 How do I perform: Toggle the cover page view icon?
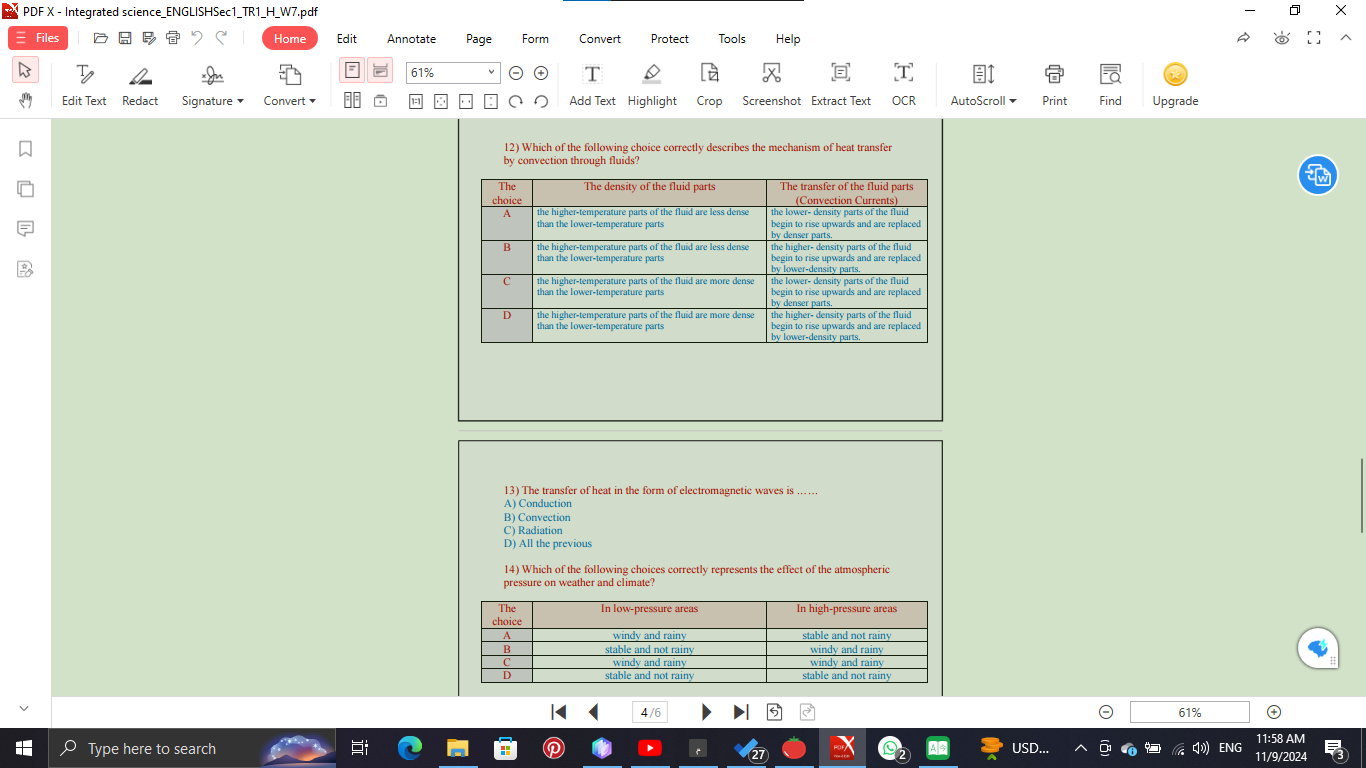[x=380, y=100]
